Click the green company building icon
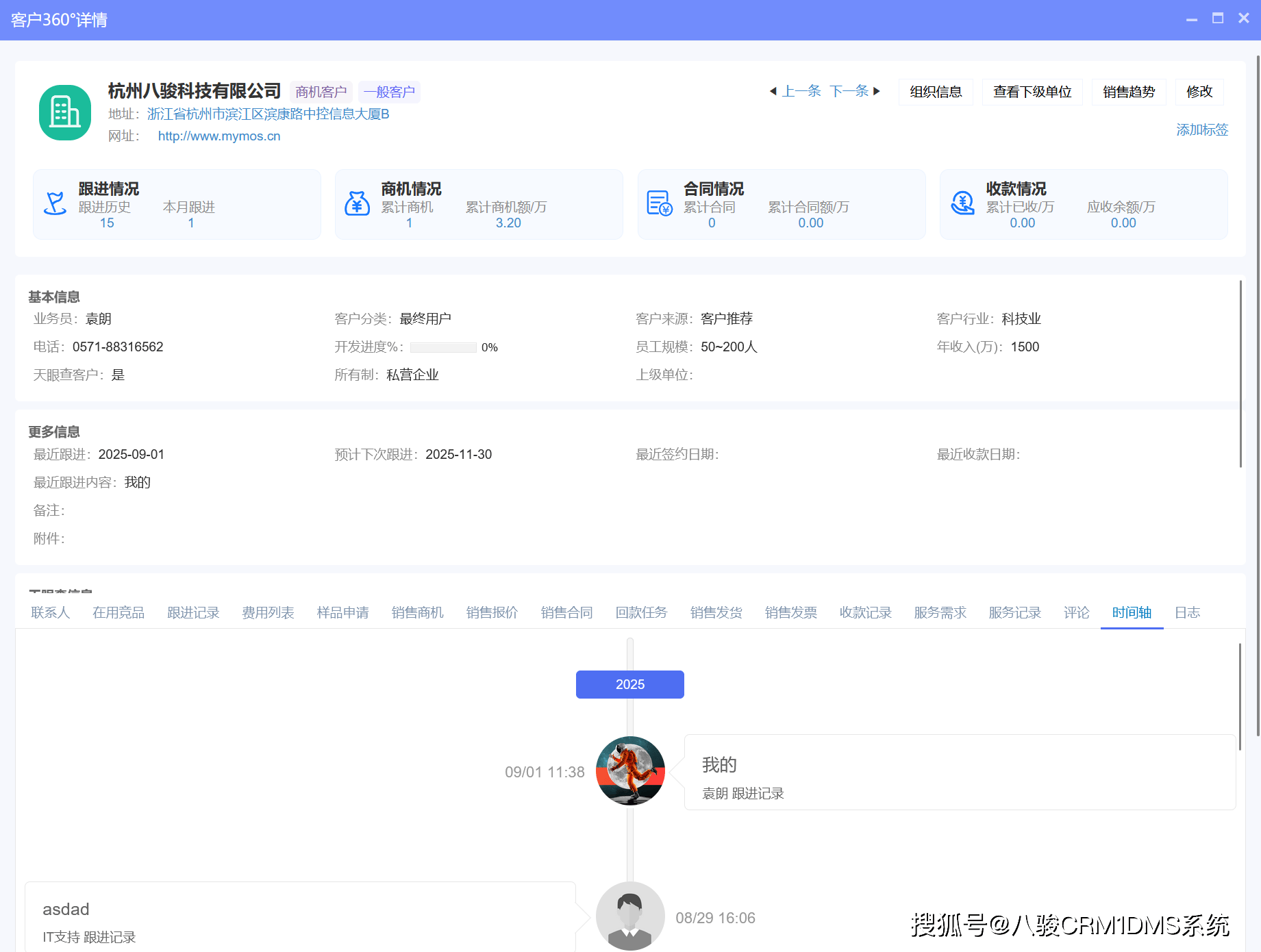Image resolution: width=1261 pixels, height=952 pixels. [65, 112]
